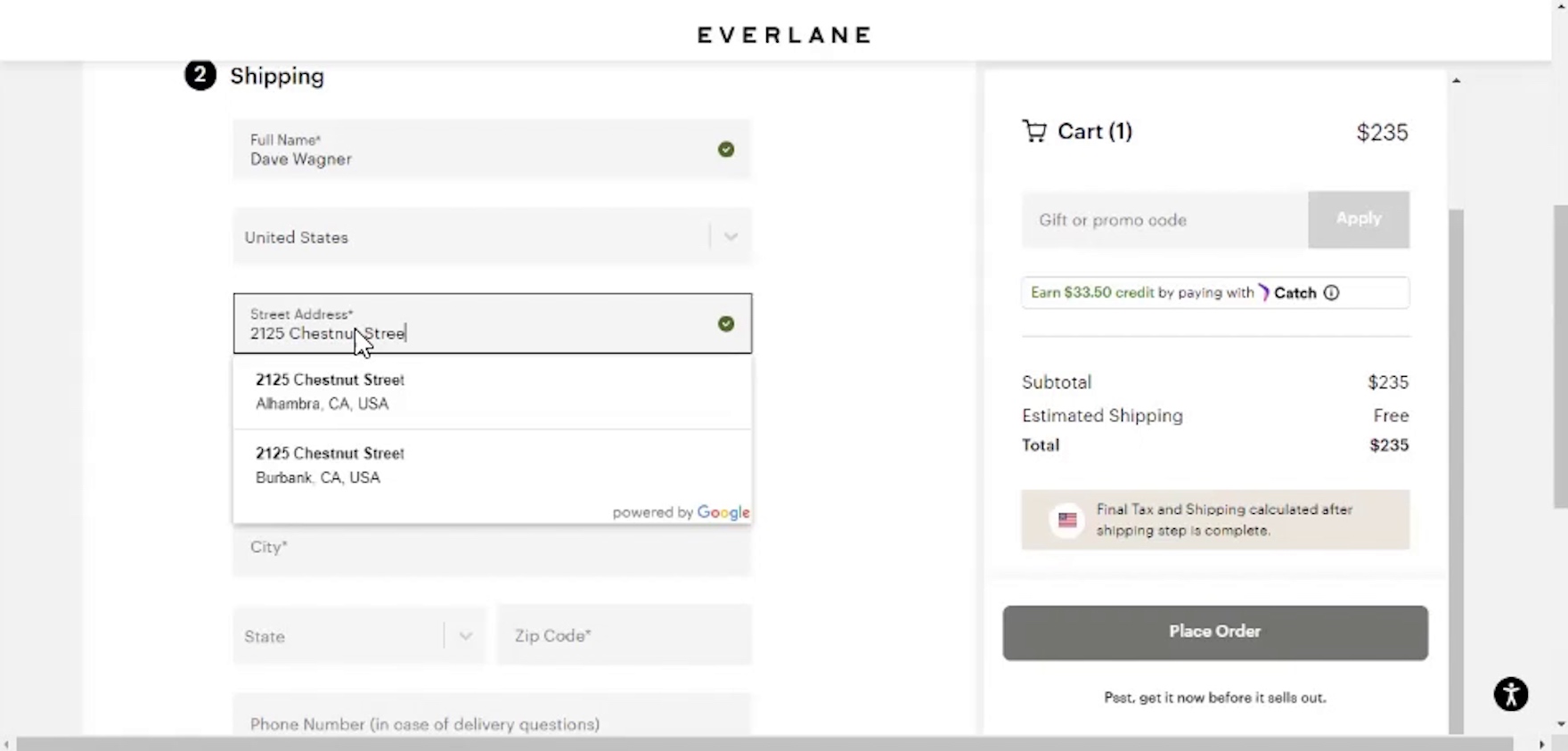Click the US flag icon in tax notice
The width and height of the screenshot is (1568, 751).
[1067, 519]
